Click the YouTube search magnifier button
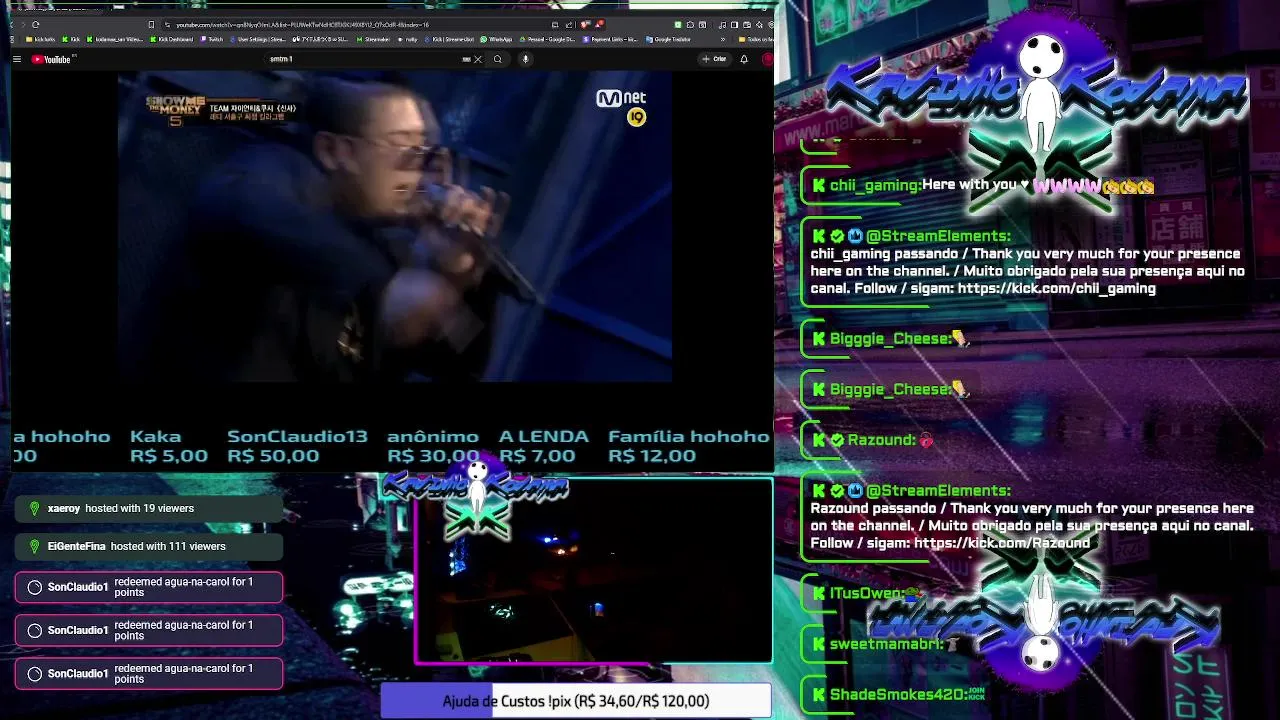Image resolution: width=1280 pixels, height=720 pixels. (x=498, y=59)
